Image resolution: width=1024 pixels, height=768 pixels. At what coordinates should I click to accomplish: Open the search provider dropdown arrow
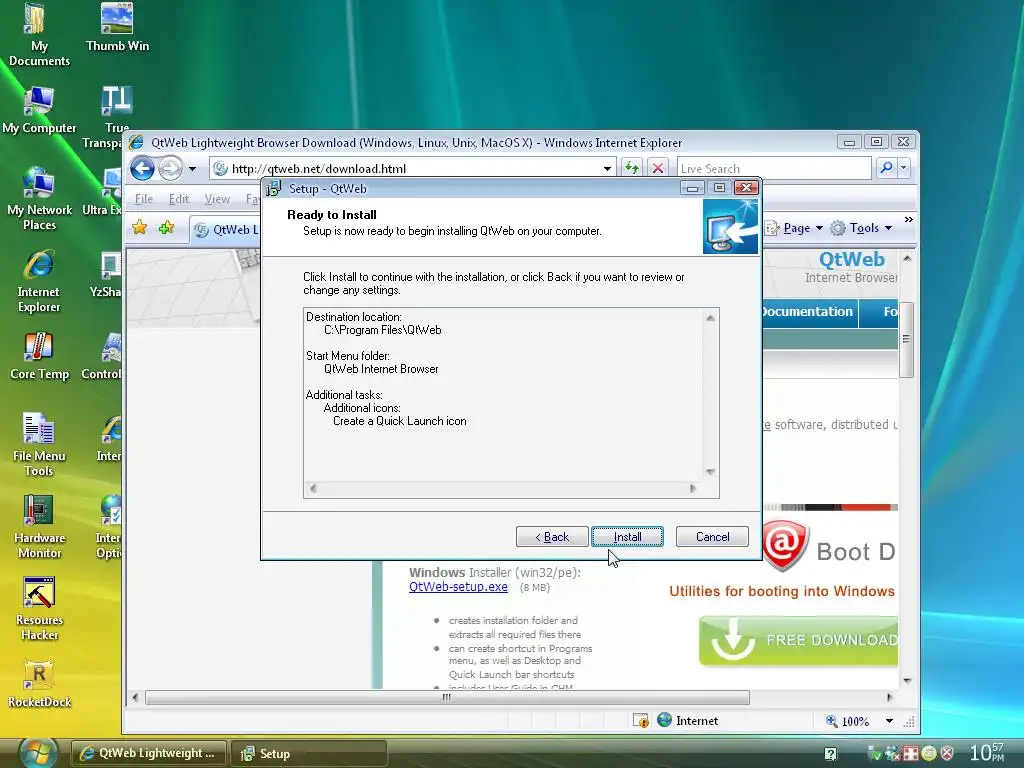pyautogui.click(x=903, y=168)
